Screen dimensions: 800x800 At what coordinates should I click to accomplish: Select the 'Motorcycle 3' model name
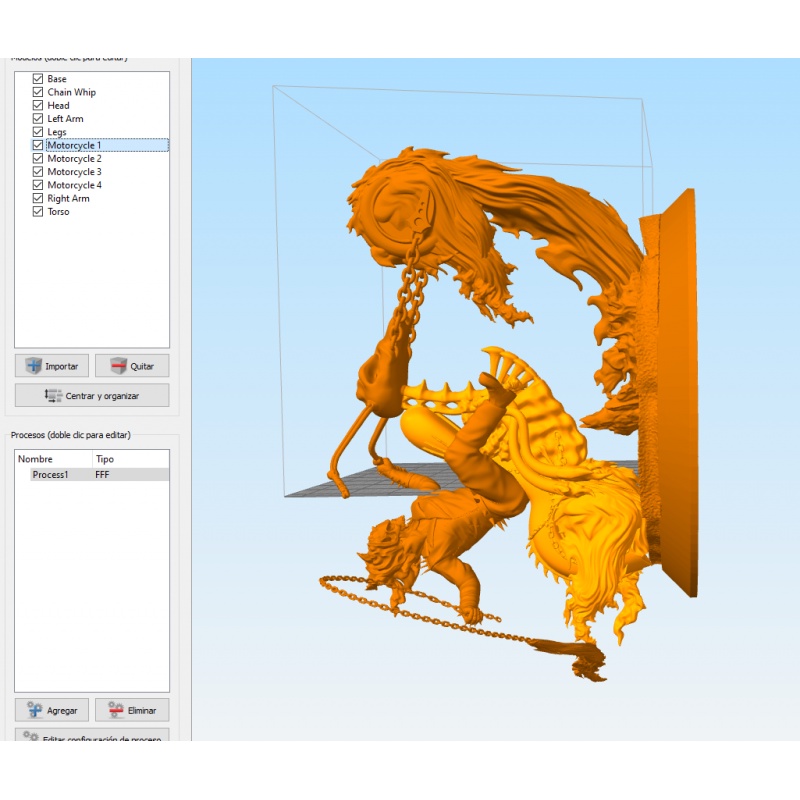click(x=74, y=171)
